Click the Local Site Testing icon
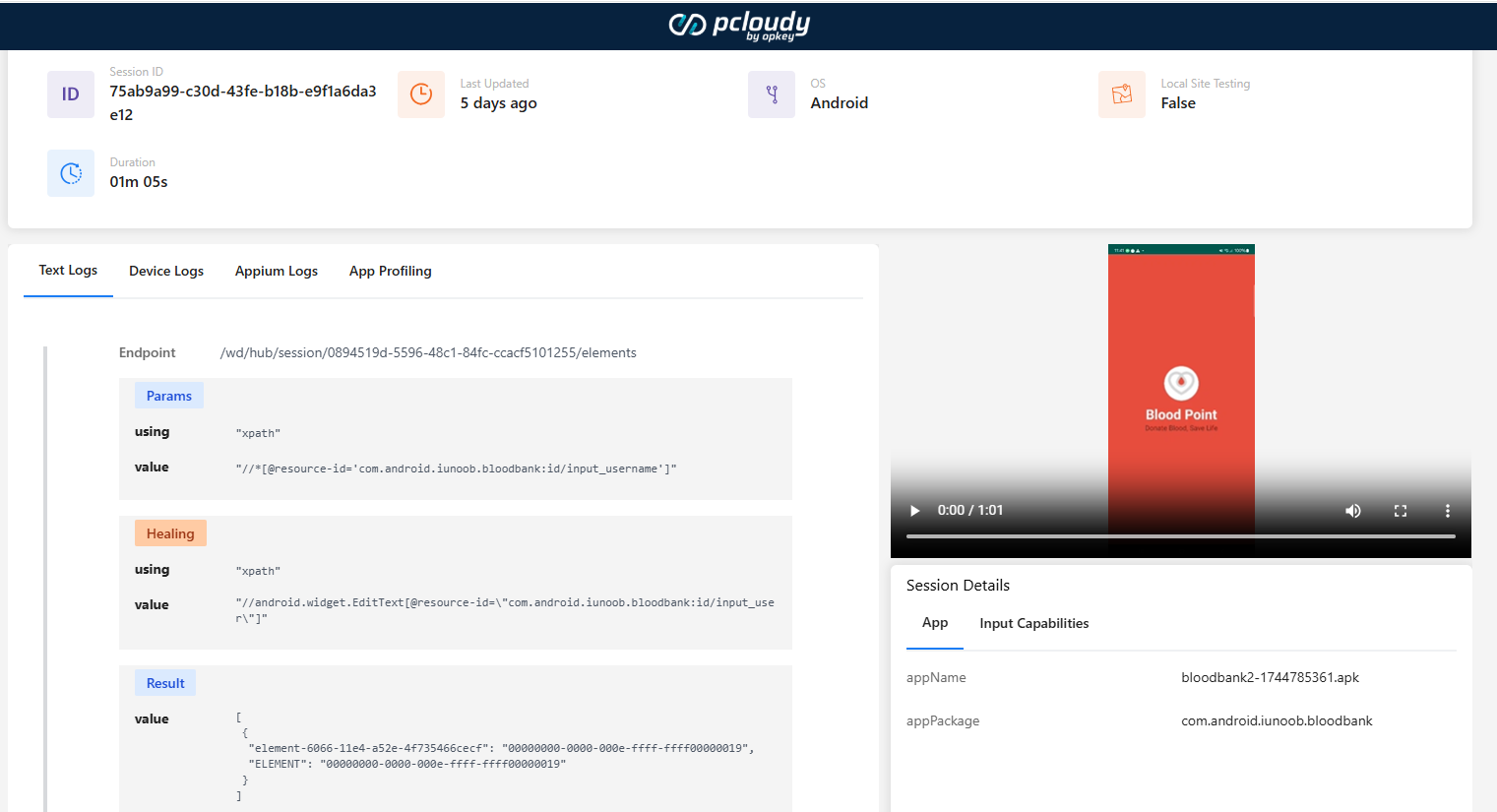Image resolution: width=1497 pixels, height=812 pixels. coord(1122,94)
